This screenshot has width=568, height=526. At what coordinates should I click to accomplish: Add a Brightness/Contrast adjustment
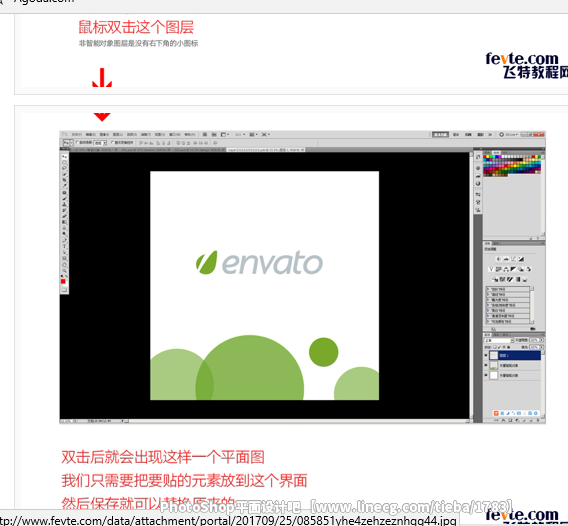pos(499,259)
